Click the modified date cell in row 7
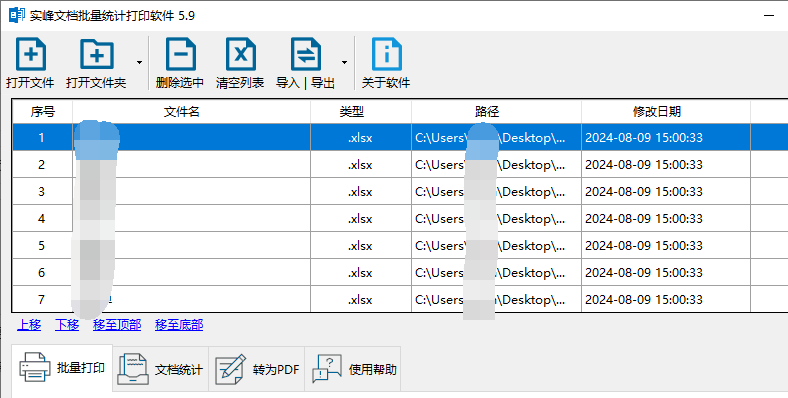 click(x=666, y=300)
